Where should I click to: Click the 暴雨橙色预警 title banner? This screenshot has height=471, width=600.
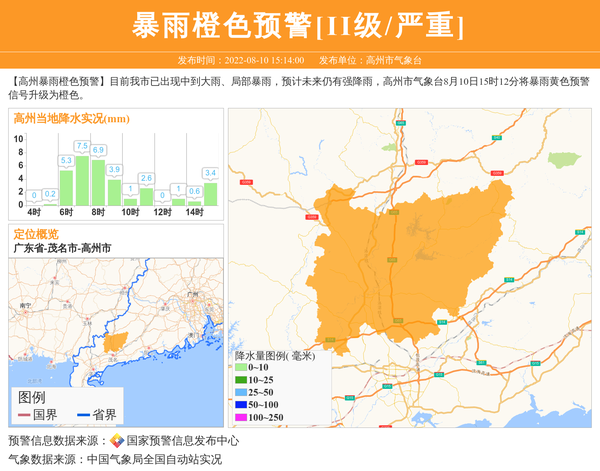pyautogui.click(x=299, y=25)
